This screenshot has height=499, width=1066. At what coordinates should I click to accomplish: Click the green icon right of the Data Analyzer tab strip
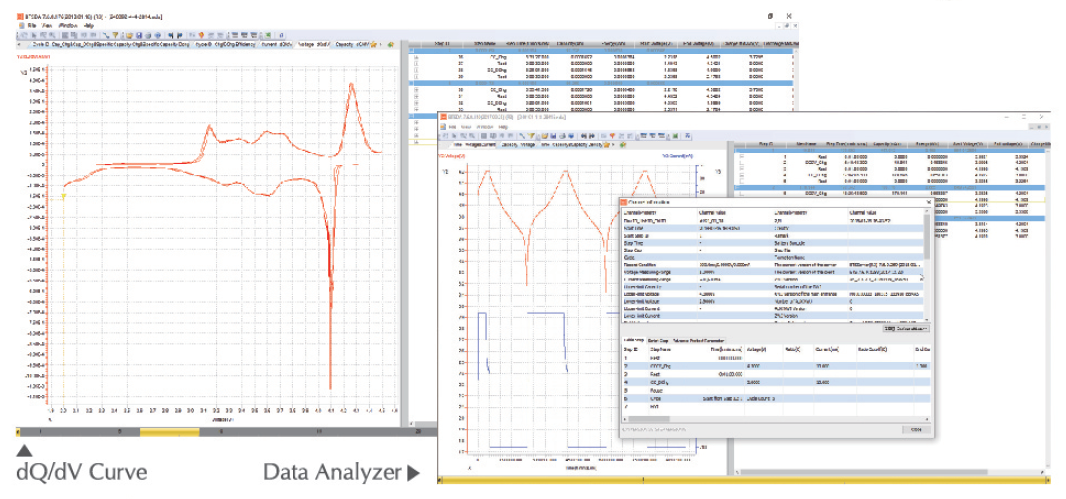[x=623, y=145]
